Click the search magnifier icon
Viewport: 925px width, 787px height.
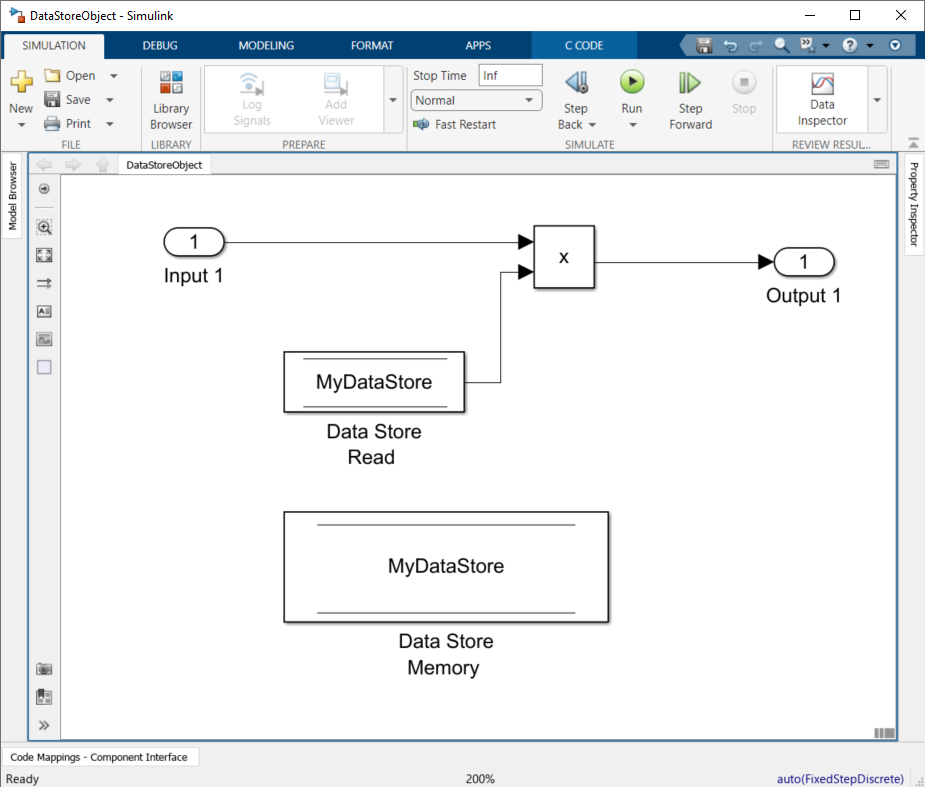pyautogui.click(x=781, y=45)
